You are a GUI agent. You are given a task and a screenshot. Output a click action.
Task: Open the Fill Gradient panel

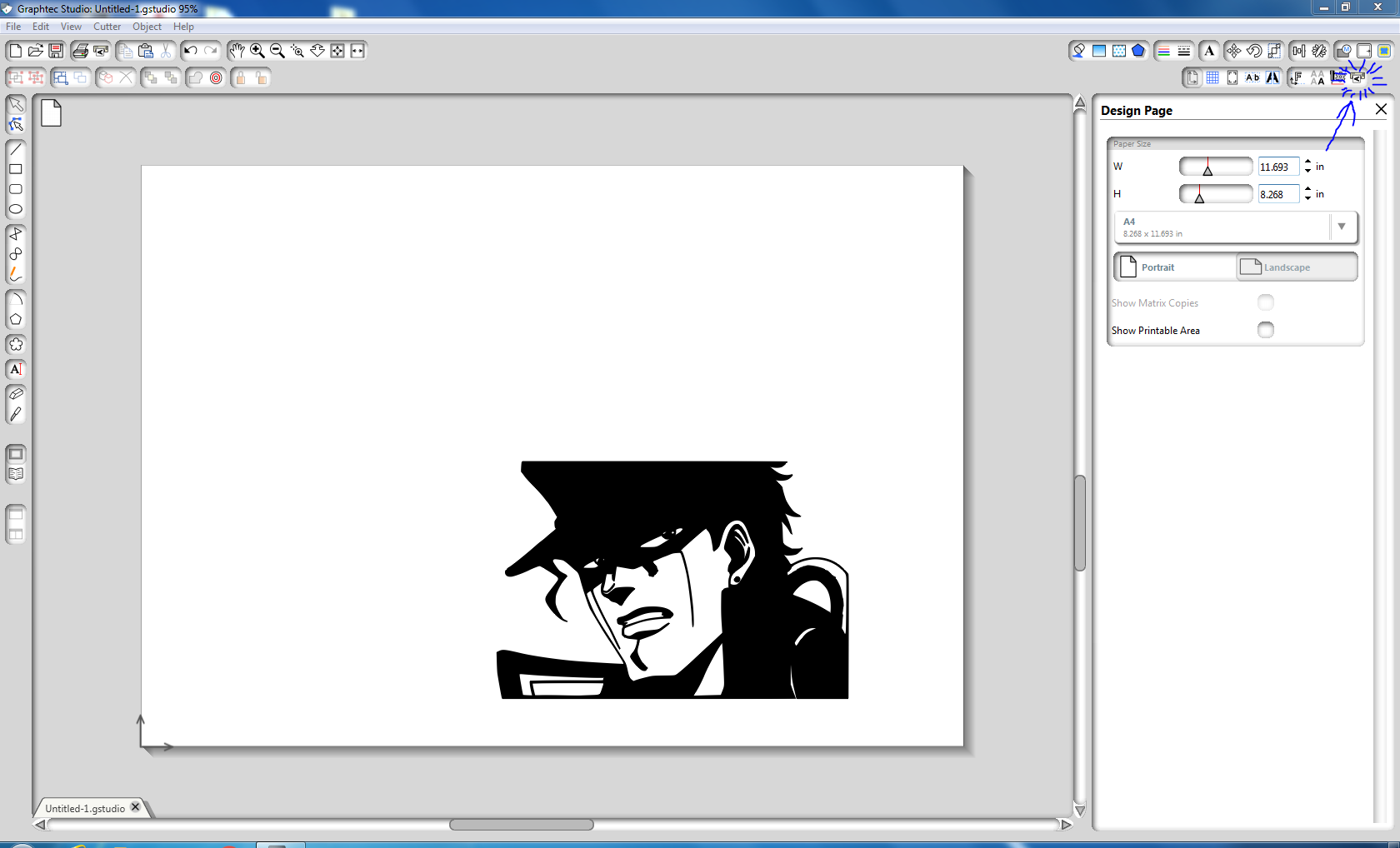pos(1099,51)
